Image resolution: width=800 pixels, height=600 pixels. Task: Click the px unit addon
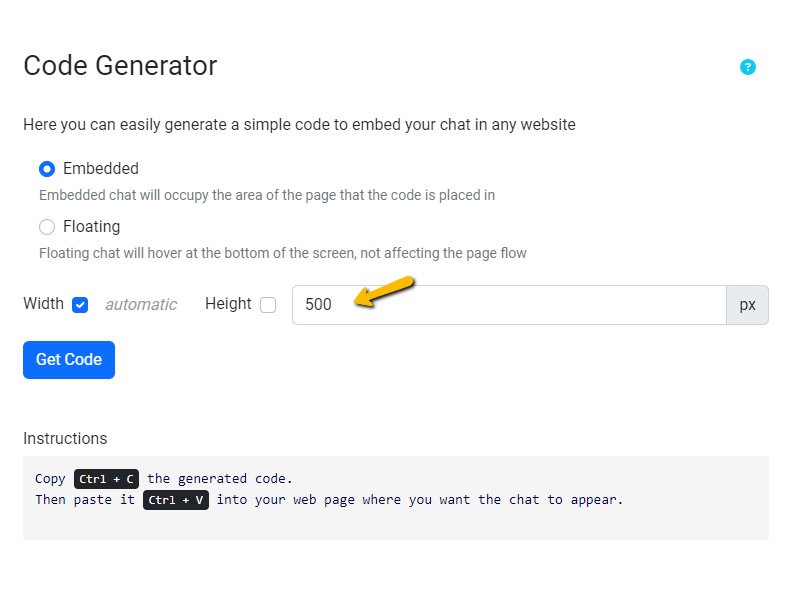point(747,305)
